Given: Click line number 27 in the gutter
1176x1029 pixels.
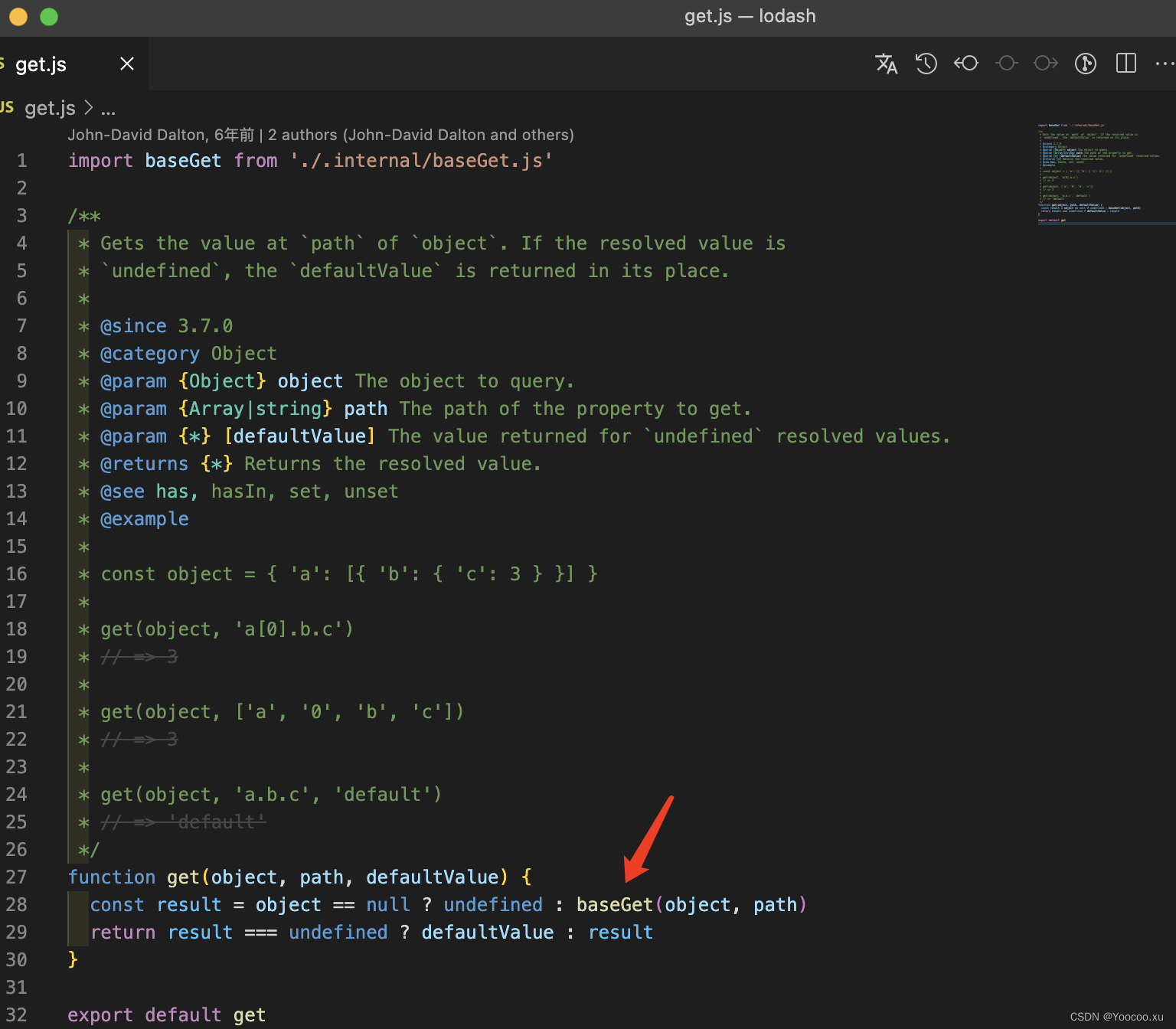Looking at the screenshot, I should [16, 877].
